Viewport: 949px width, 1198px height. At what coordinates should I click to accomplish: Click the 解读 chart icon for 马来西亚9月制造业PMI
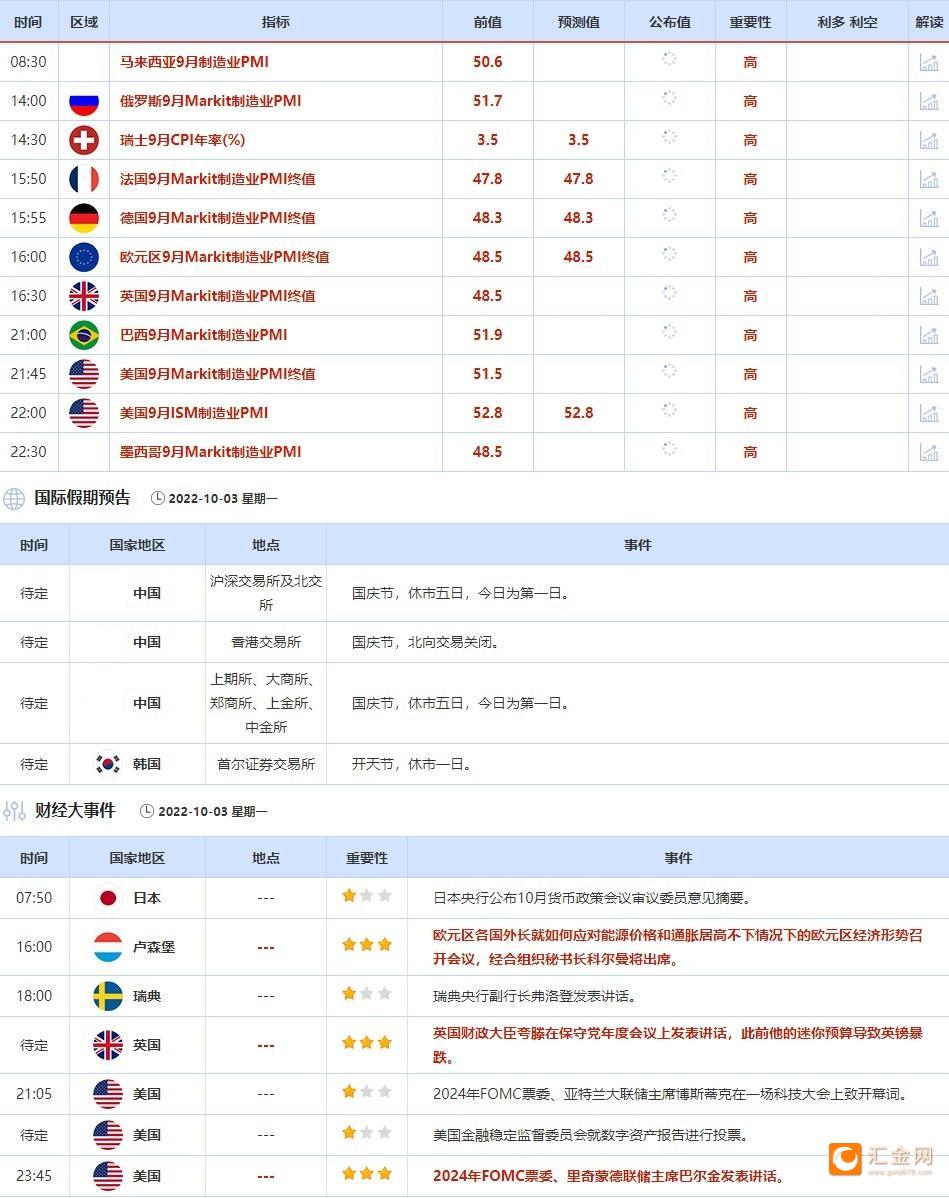931,61
